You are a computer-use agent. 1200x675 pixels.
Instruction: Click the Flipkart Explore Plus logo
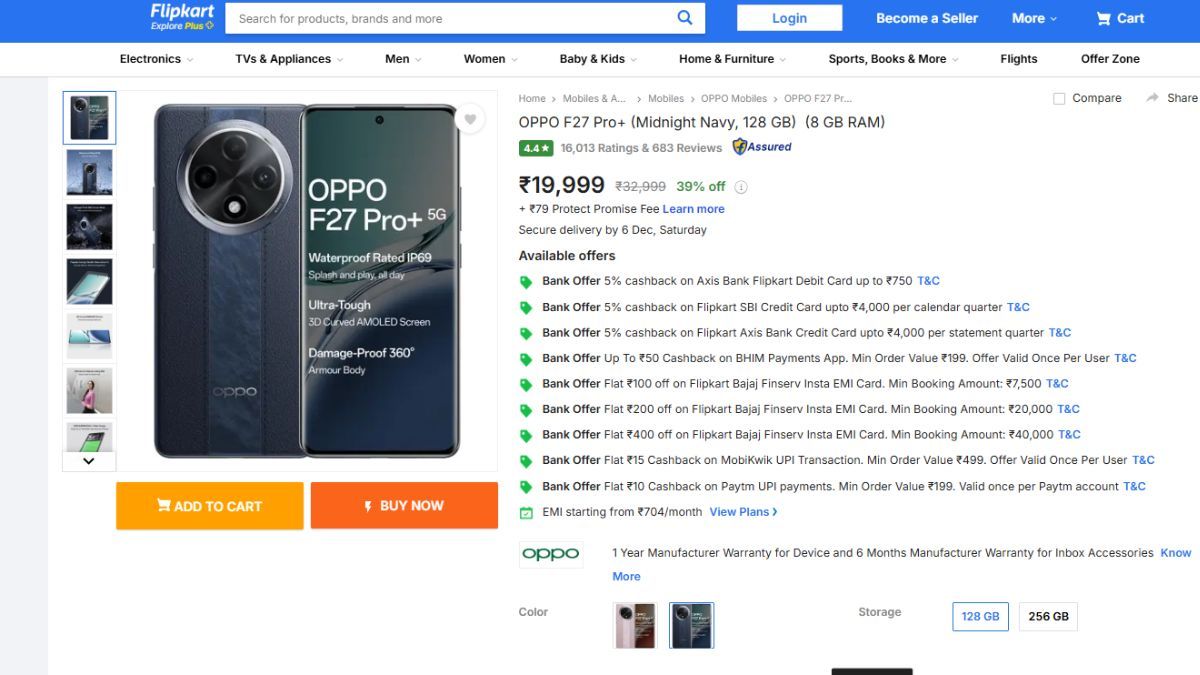pyautogui.click(x=182, y=17)
